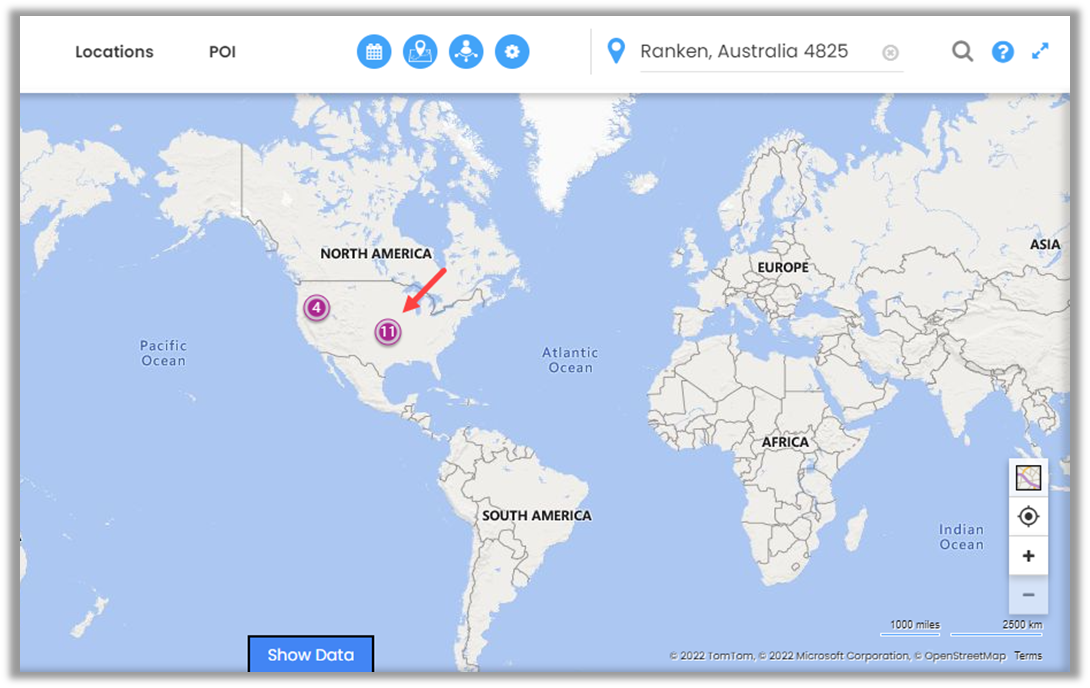Switch to the POI tab
Image resolution: width=1090 pixels, height=688 pixels.
tap(222, 52)
